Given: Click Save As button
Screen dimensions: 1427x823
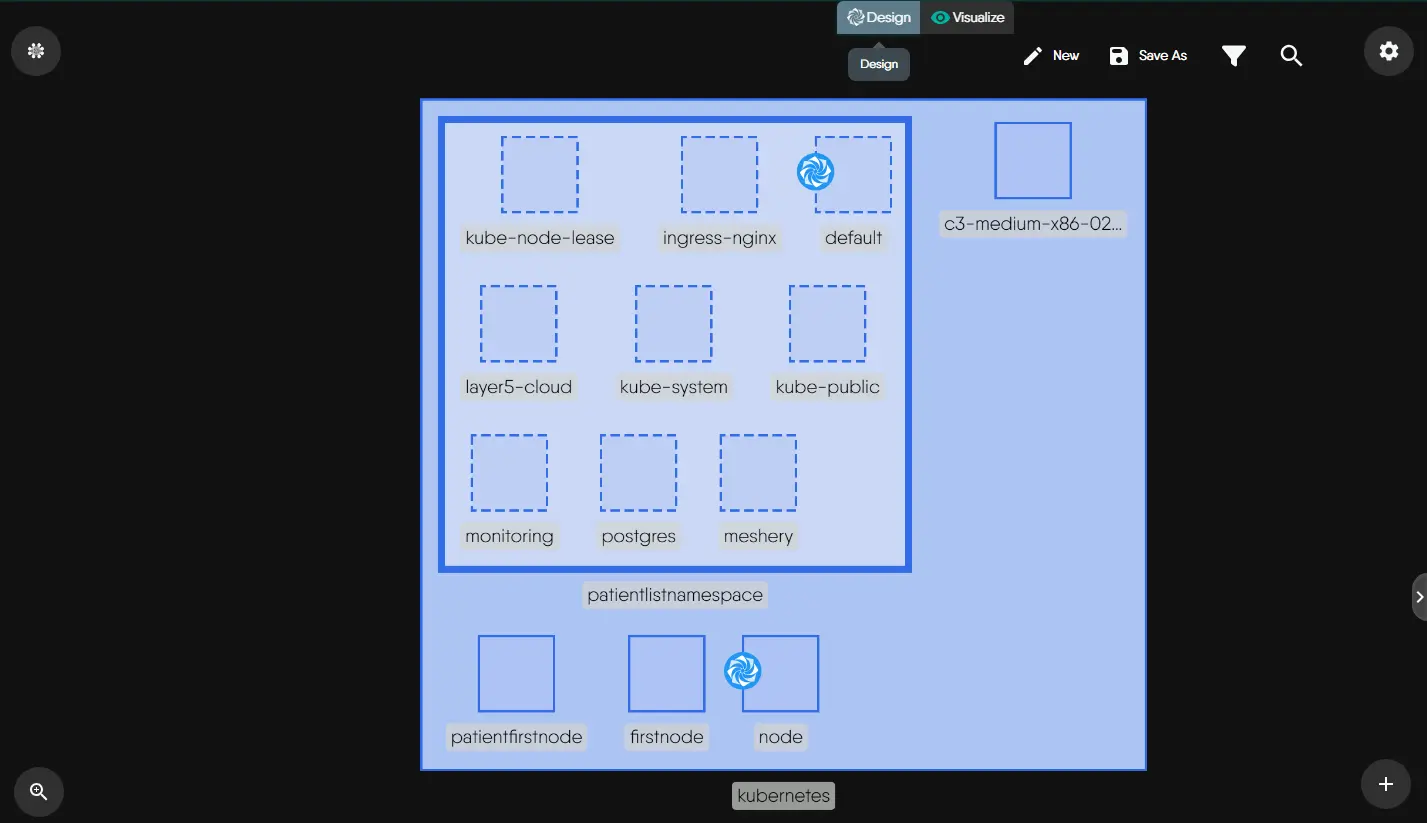Looking at the screenshot, I should [1148, 56].
